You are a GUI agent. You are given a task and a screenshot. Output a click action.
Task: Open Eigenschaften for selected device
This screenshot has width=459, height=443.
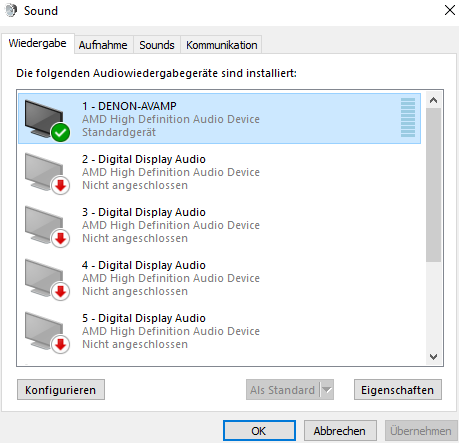[398, 390]
